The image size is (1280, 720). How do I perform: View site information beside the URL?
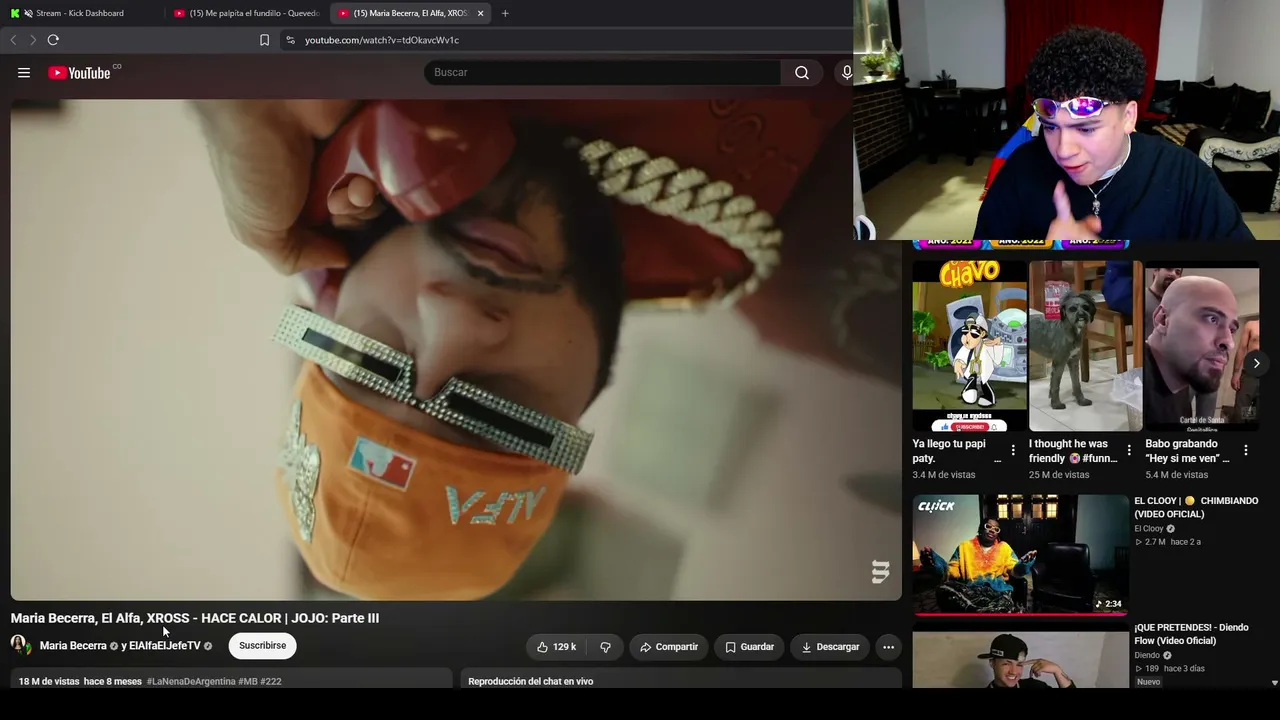click(290, 40)
